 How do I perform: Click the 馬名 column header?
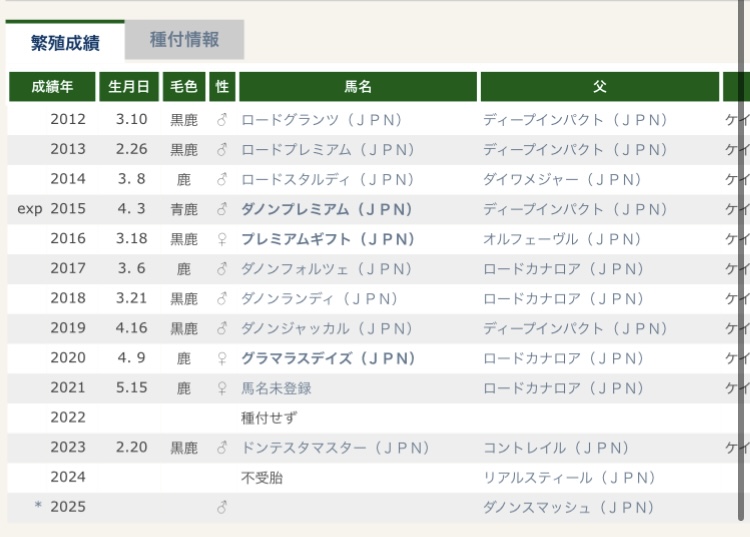(358, 87)
